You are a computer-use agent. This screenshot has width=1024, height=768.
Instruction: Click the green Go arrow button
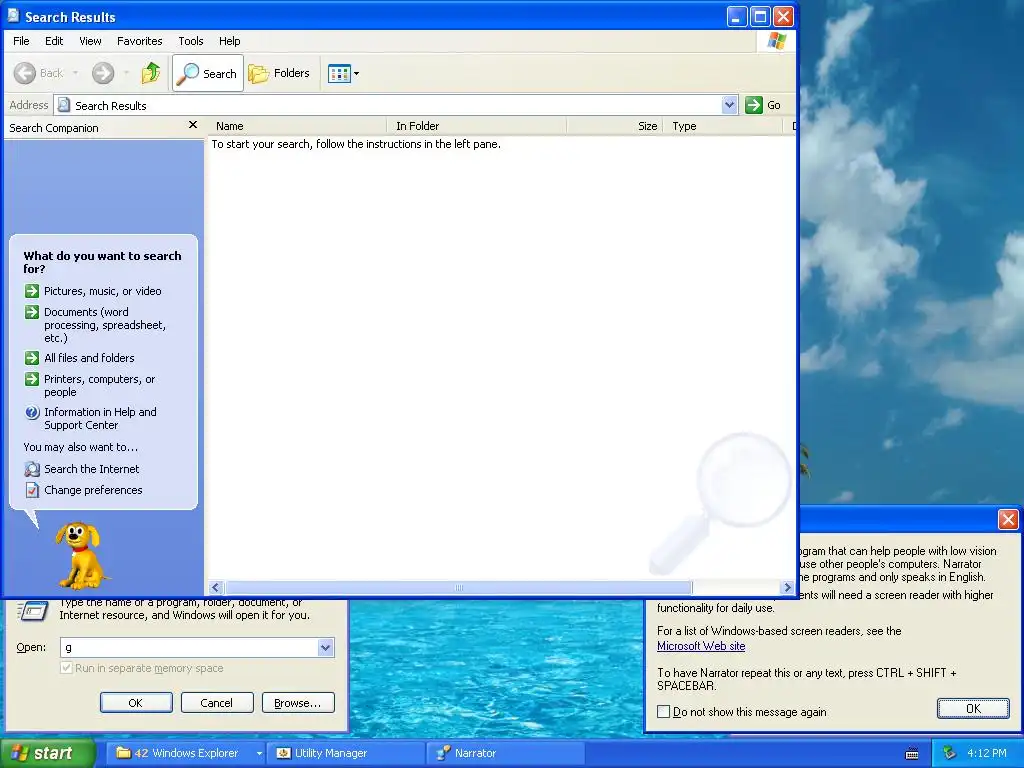click(754, 104)
